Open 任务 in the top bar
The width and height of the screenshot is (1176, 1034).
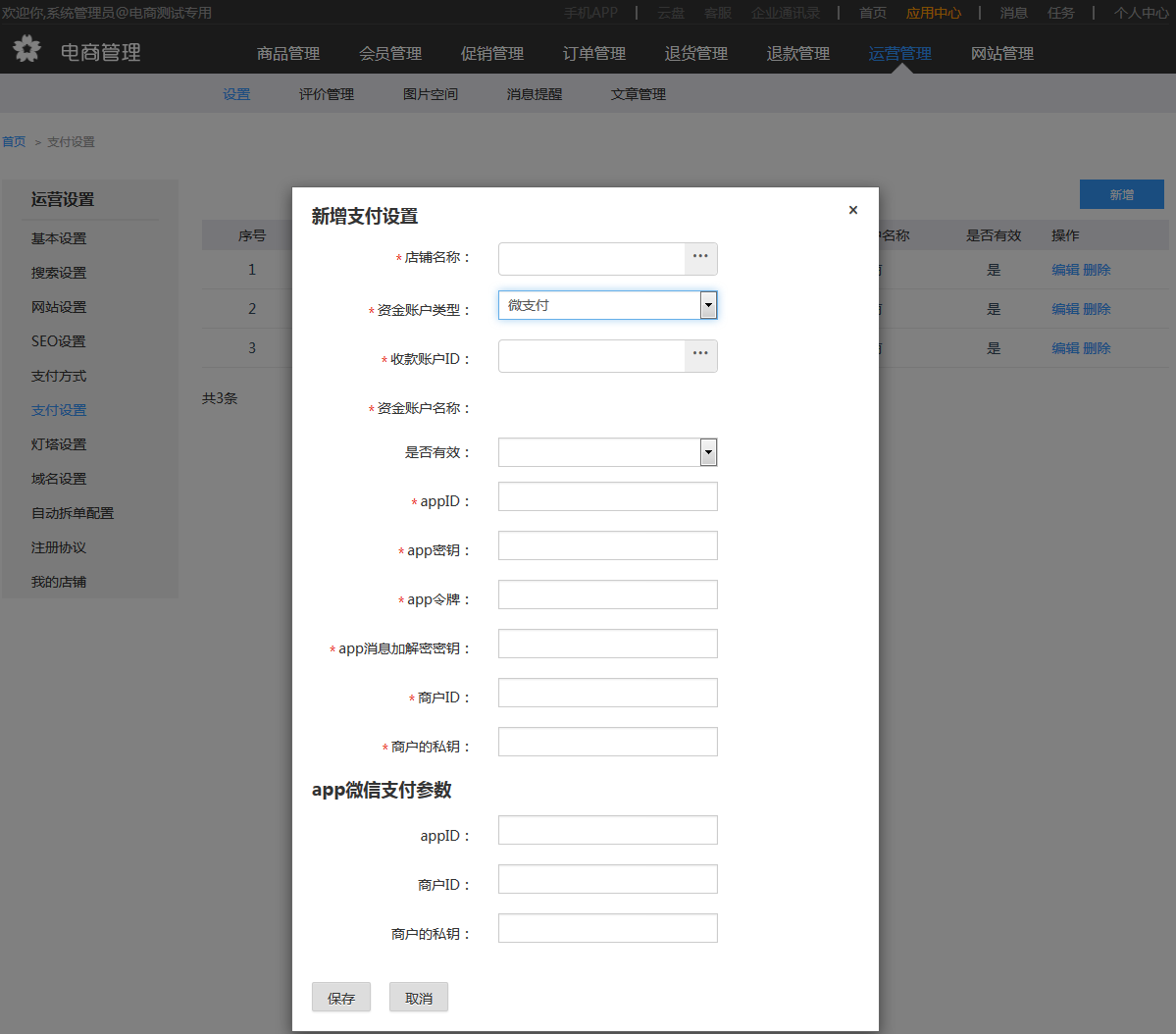(x=1060, y=13)
